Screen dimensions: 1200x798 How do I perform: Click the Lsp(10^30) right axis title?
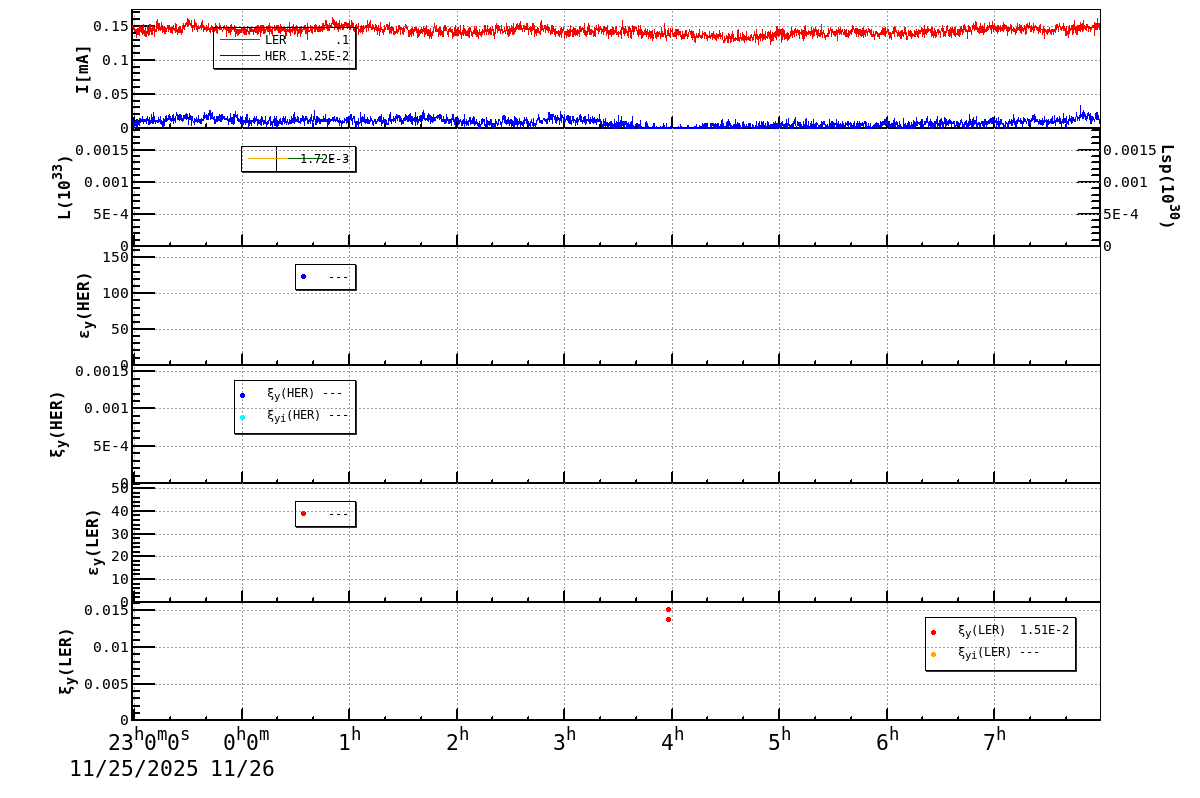[1169, 186]
